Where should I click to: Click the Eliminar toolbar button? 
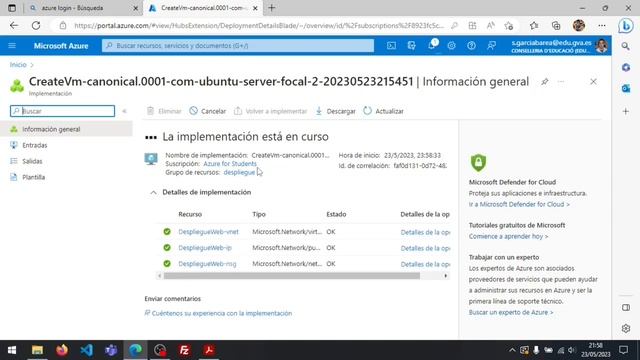click(x=164, y=111)
